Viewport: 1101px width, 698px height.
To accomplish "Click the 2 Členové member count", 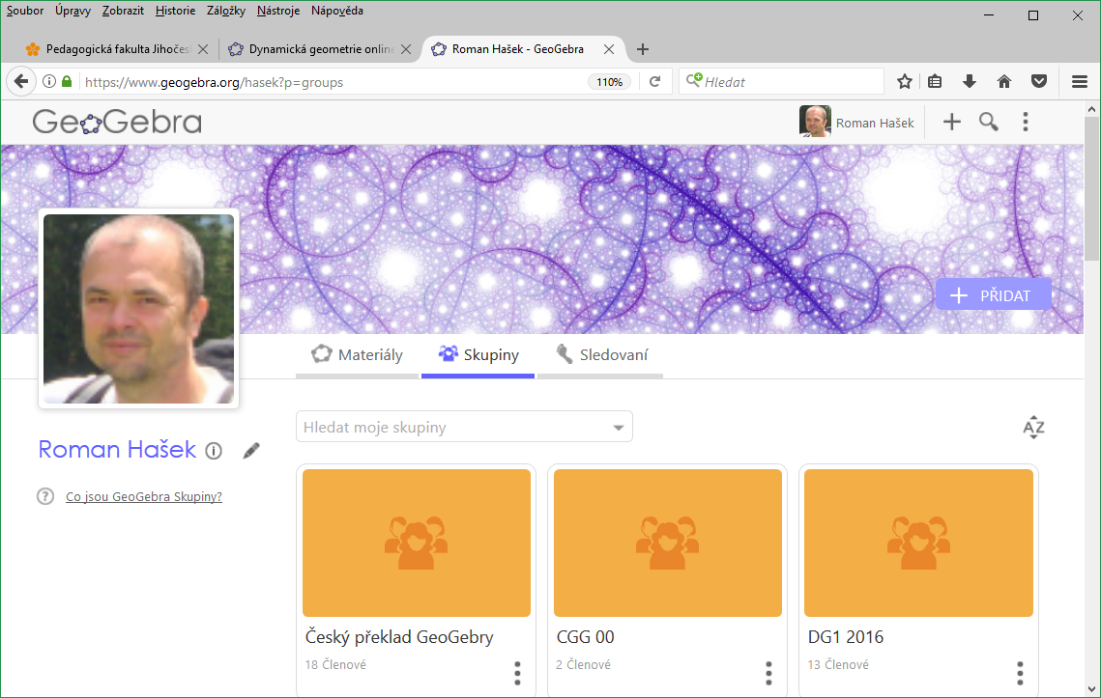I will [584, 664].
